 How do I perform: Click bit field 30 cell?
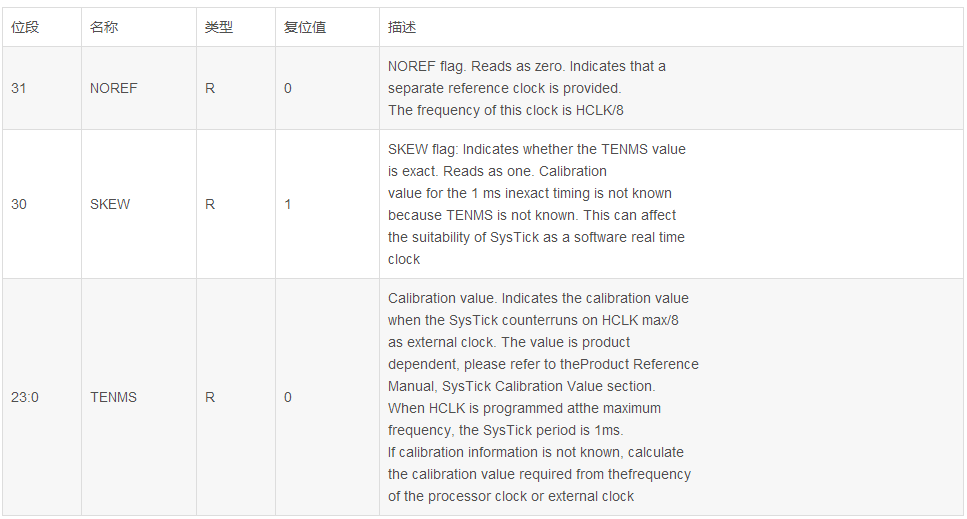(19, 204)
